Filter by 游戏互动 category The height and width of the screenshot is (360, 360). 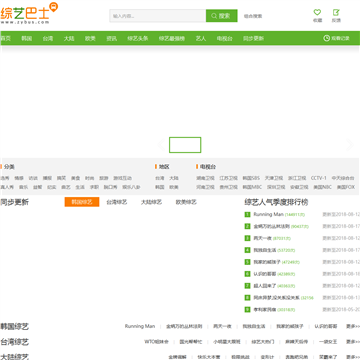tap(122, 178)
